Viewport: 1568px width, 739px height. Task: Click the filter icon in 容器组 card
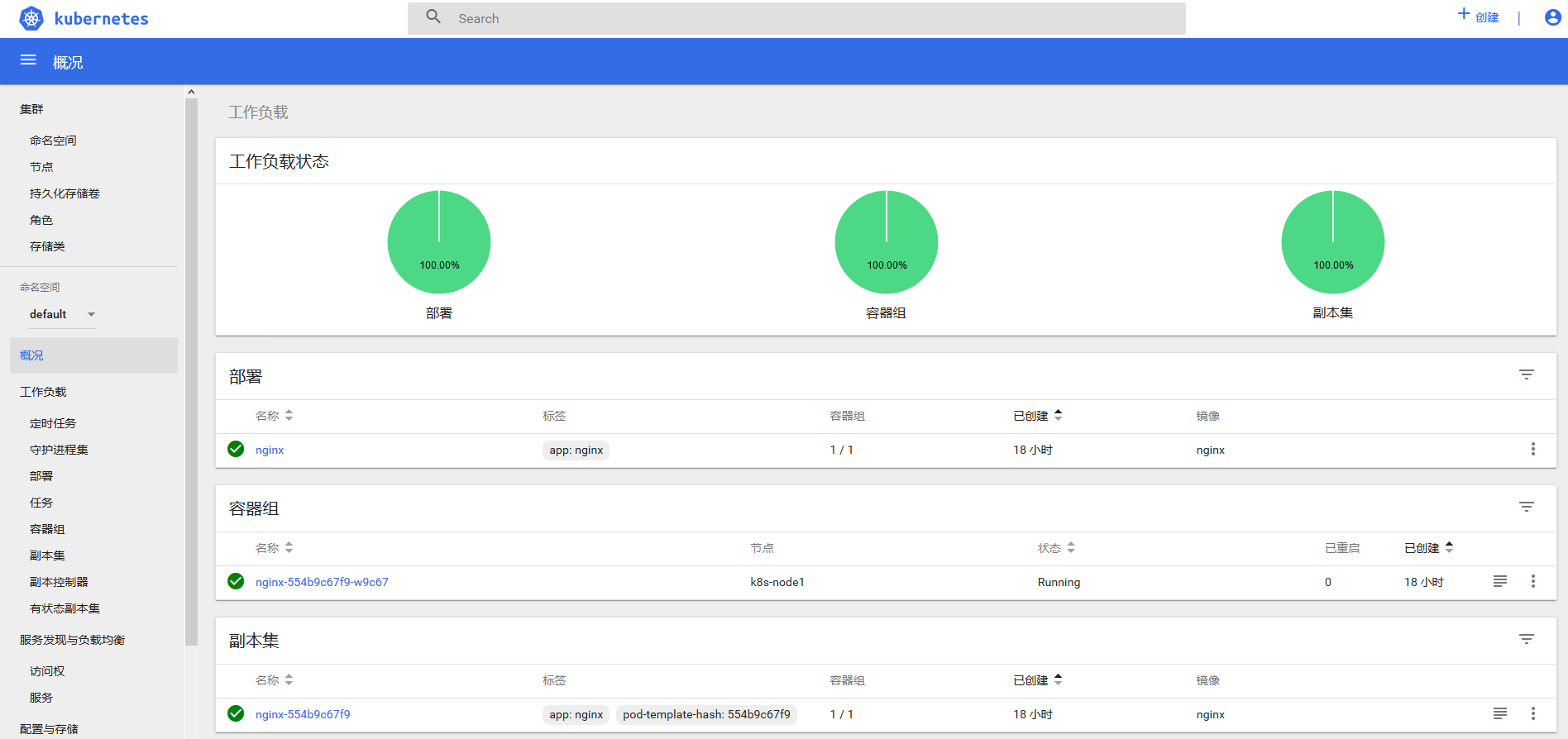pyautogui.click(x=1527, y=508)
